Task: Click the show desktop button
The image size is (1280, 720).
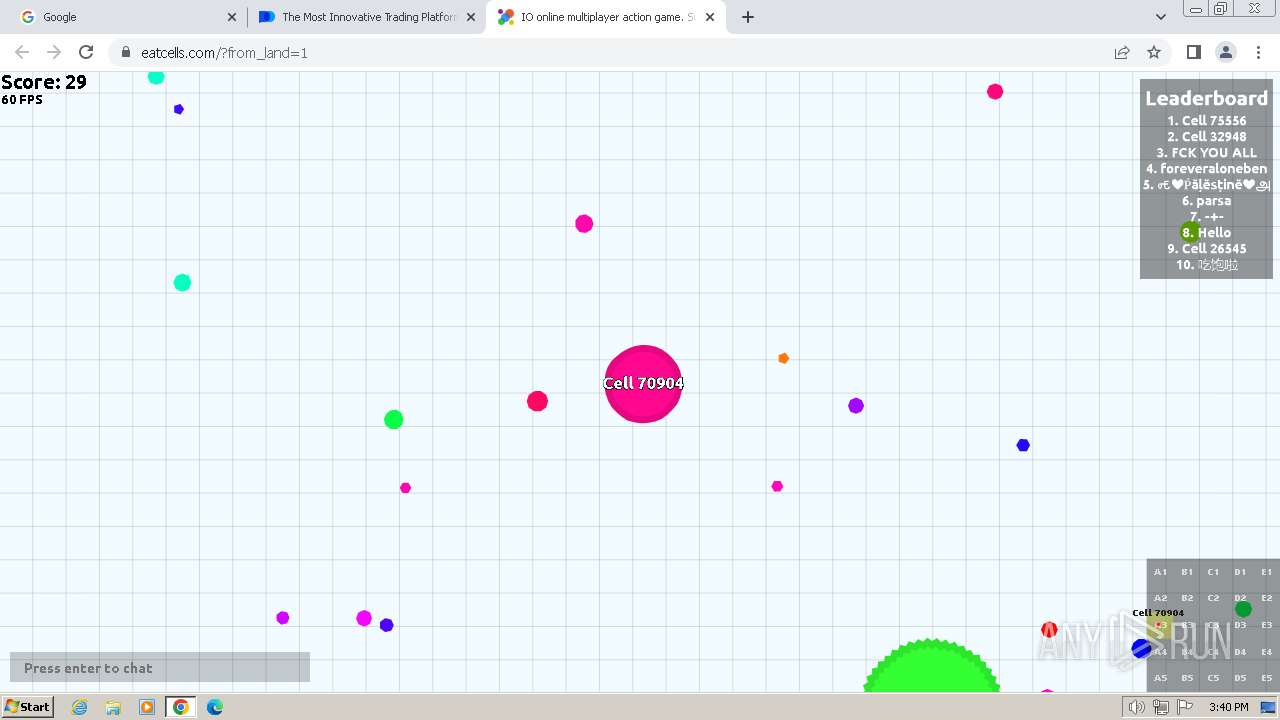Action: 1268,707
